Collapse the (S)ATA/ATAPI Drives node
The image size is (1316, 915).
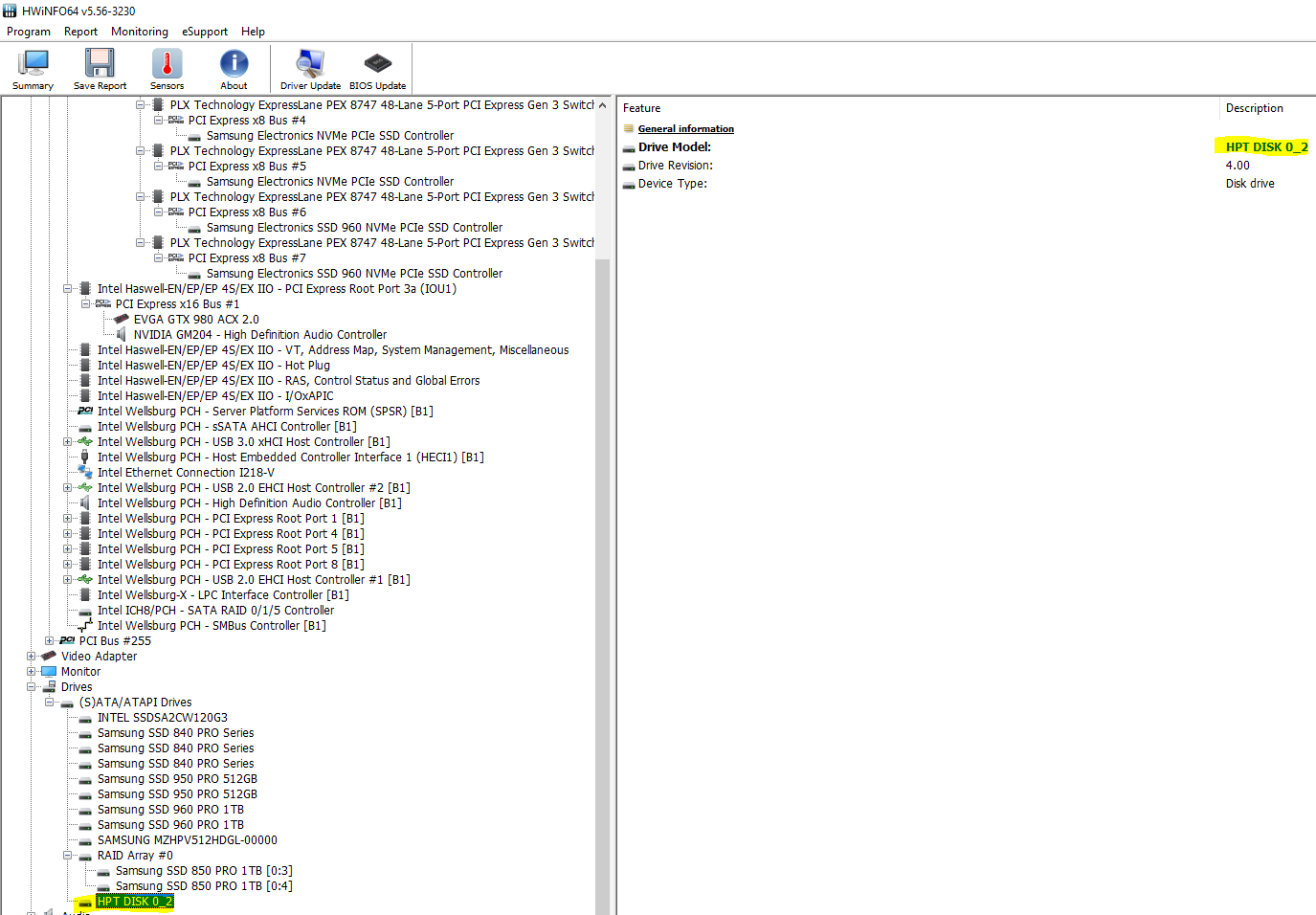tap(50, 703)
